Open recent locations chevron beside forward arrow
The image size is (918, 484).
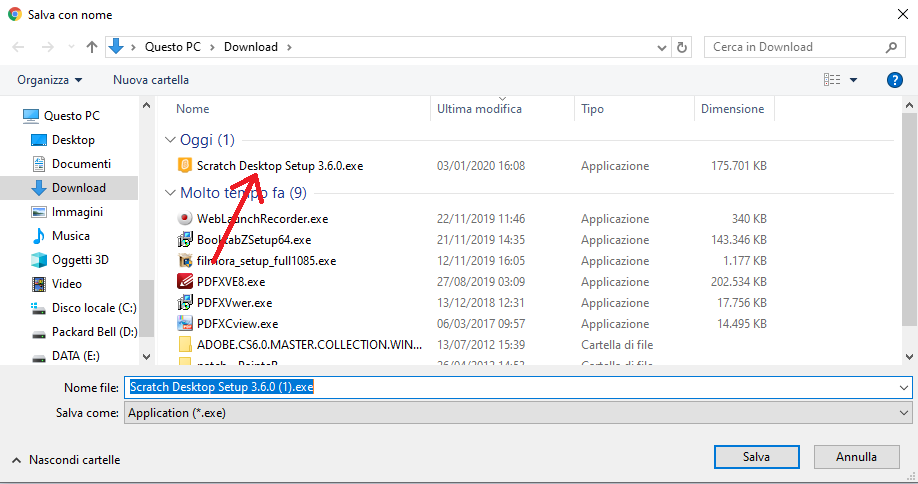click(71, 47)
